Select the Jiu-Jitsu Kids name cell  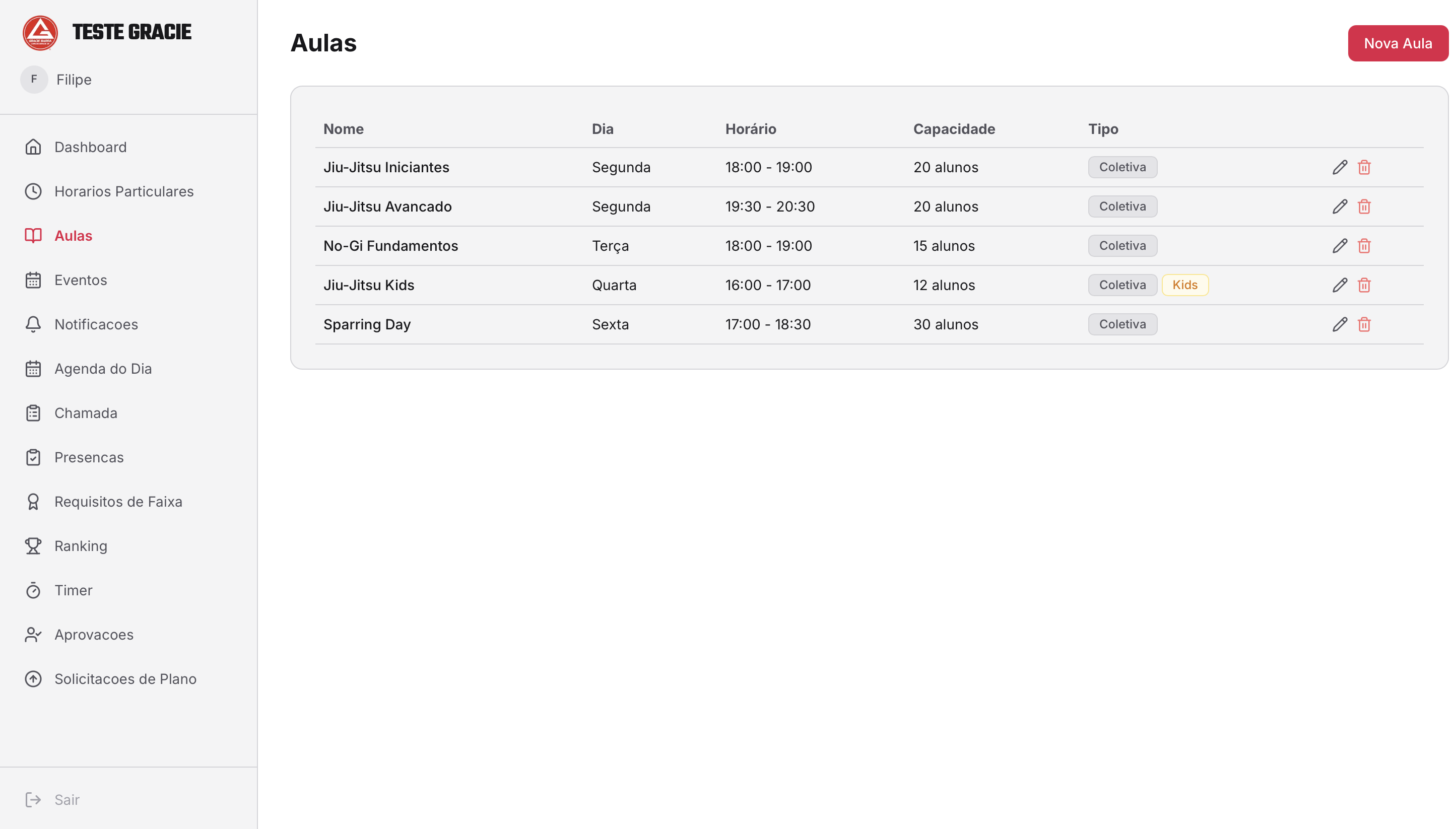tap(368, 285)
